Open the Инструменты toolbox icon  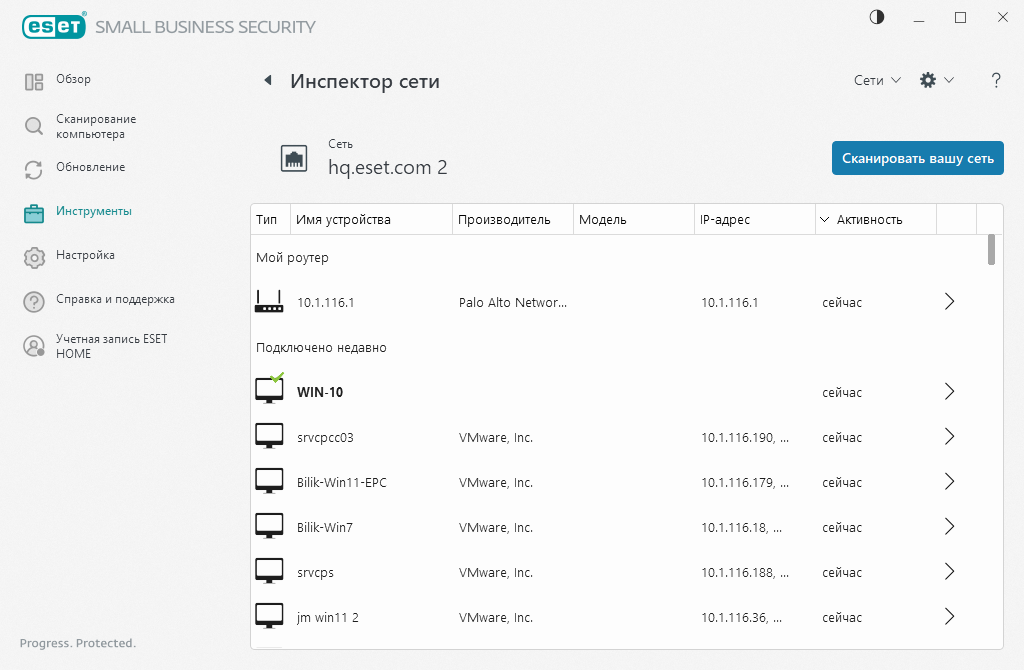tap(36, 211)
